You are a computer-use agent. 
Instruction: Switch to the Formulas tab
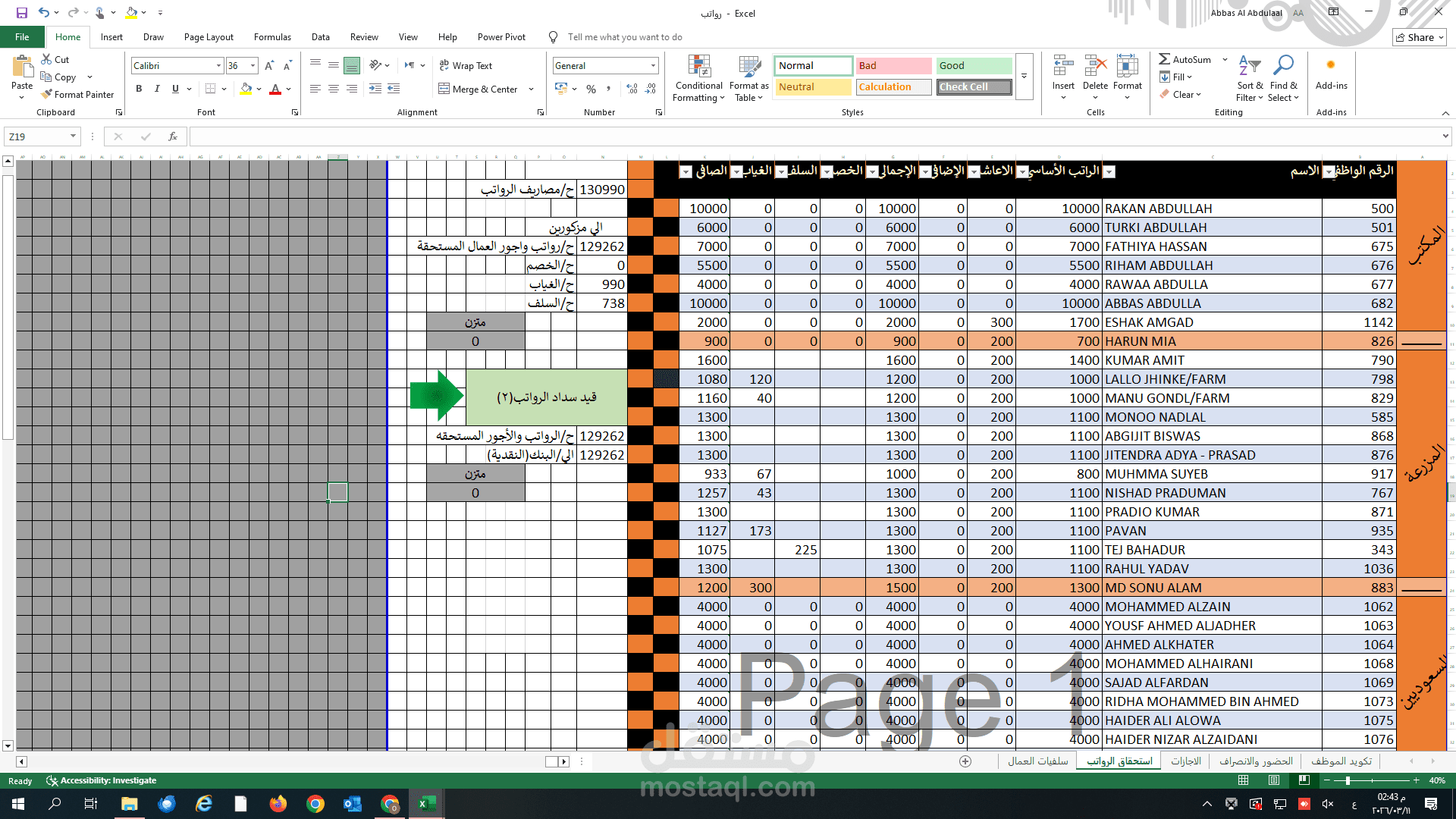pos(272,37)
